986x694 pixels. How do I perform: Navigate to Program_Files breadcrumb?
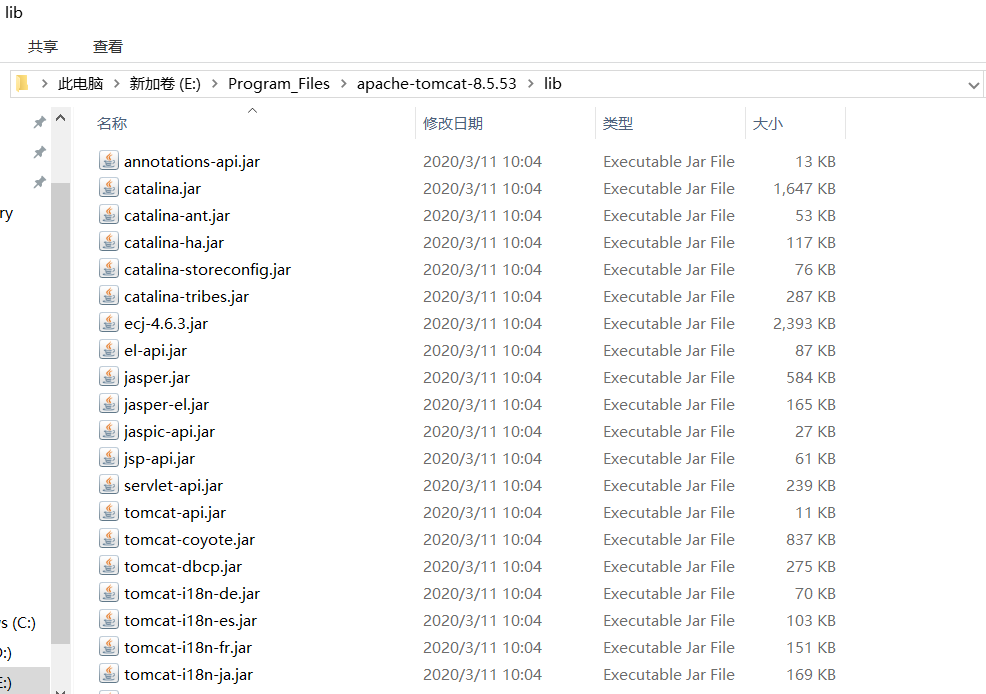(x=279, y=84)
